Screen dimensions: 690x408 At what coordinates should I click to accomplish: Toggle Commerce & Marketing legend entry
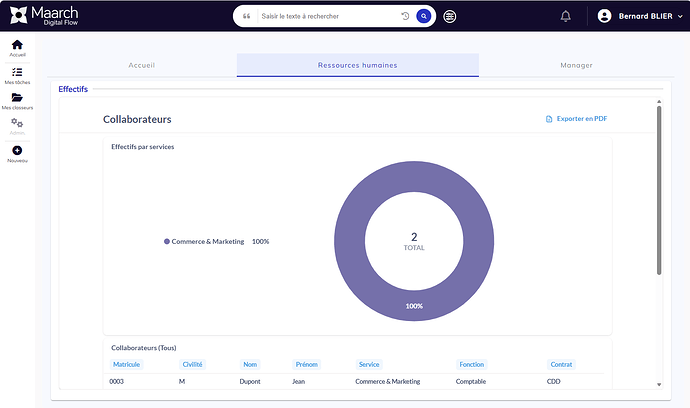coord(207,241)
